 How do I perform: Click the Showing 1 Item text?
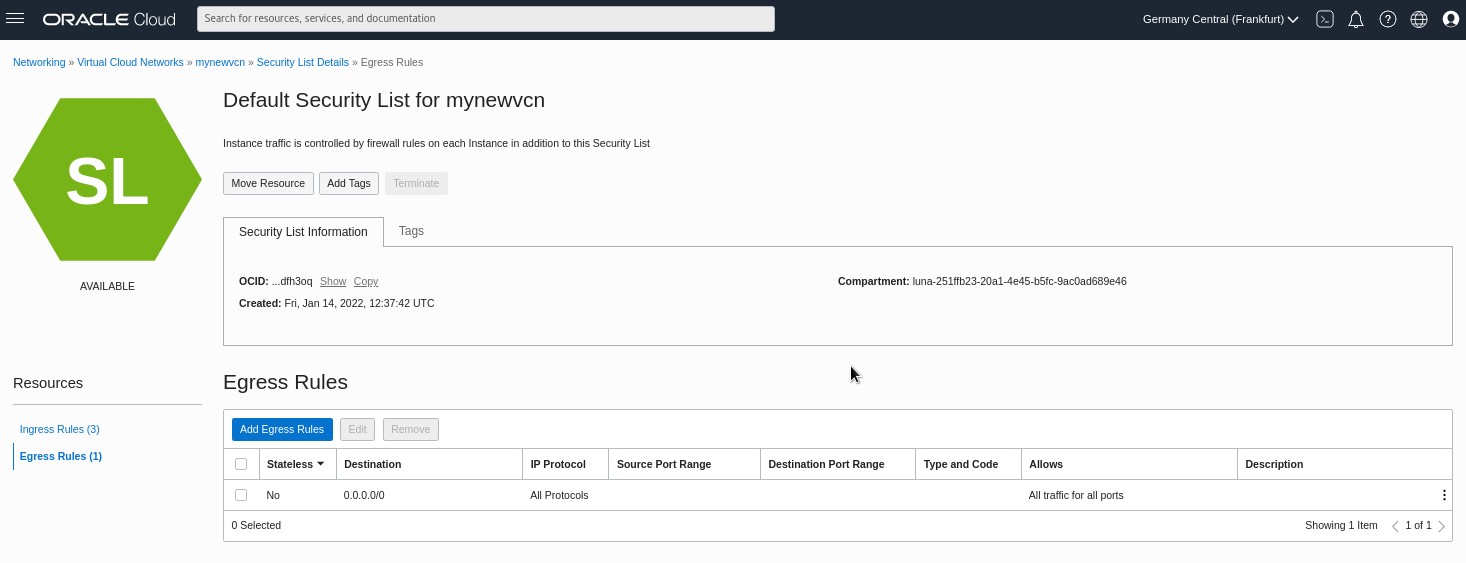point(1341,525)
